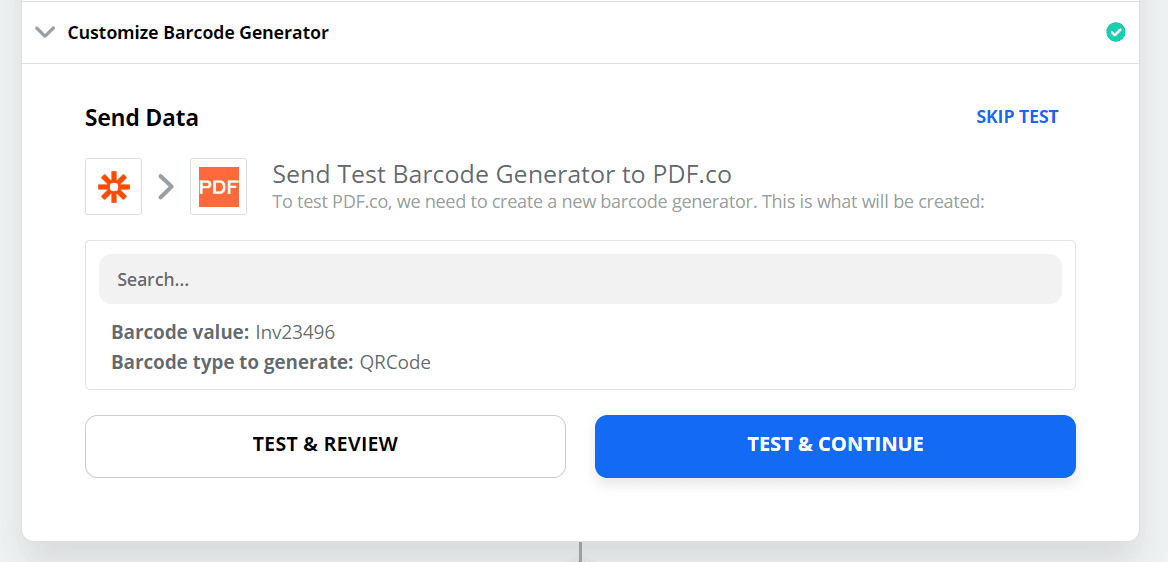Click the description text about creating barcode generator
This screenshot has width=1168, height=562.
coord(628,201)
